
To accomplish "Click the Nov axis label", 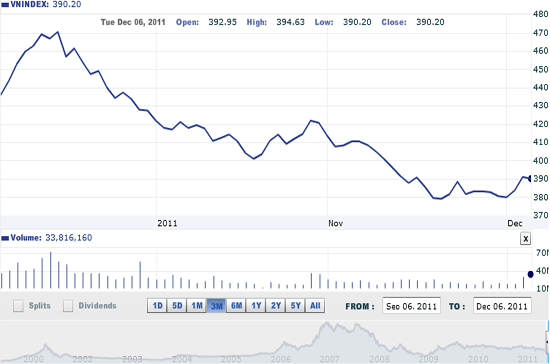I will point(335,223).
